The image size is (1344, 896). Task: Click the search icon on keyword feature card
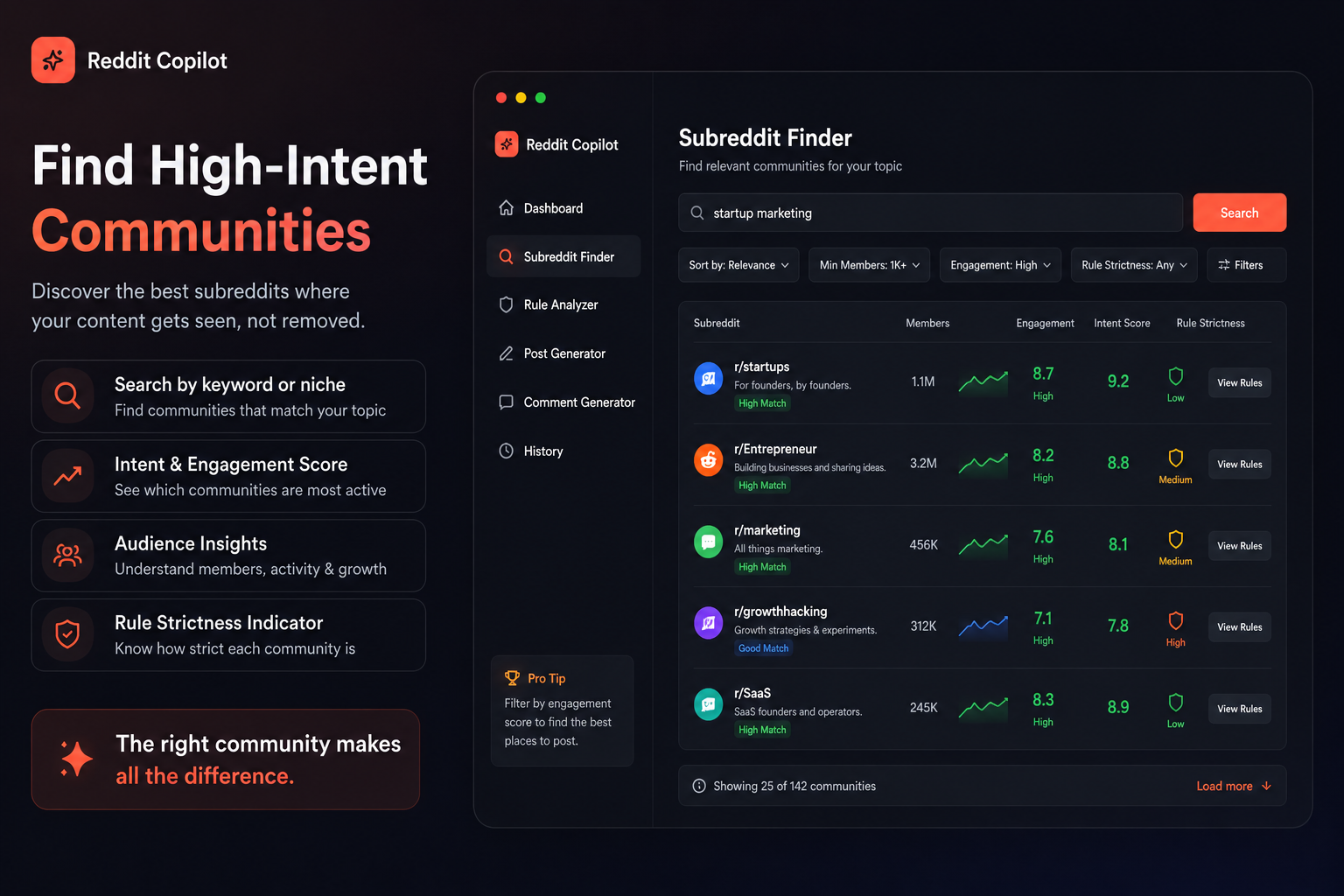pyautogui.click(x=67, y=396)
